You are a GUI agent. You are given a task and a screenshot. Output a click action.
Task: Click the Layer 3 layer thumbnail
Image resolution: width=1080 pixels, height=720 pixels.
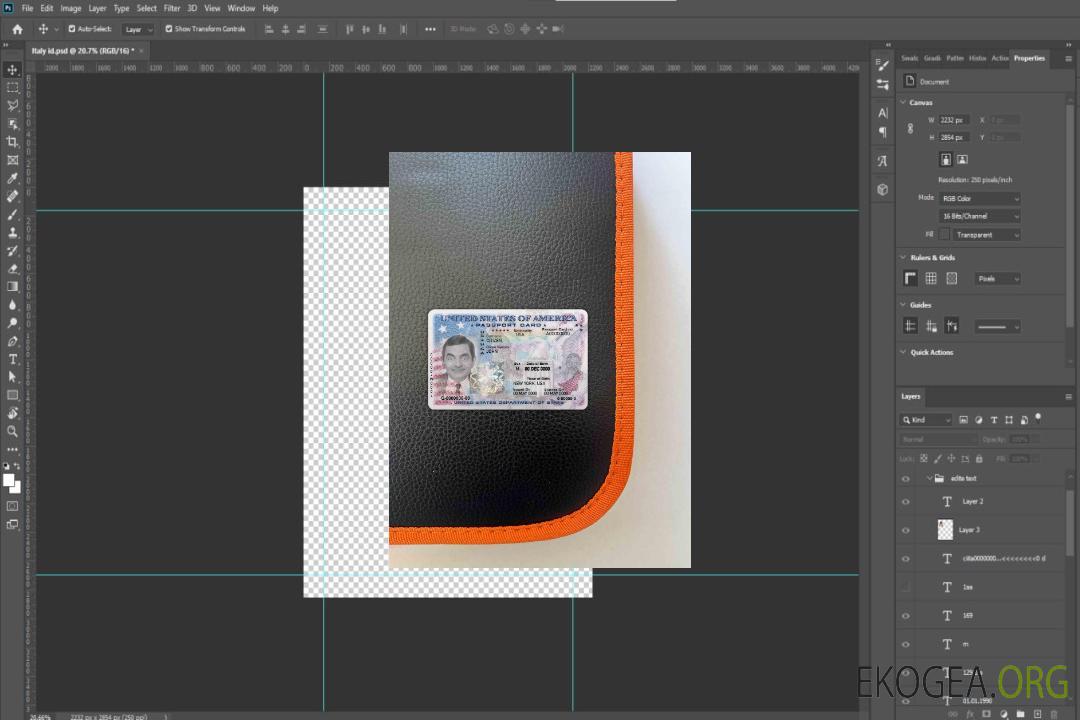[946, 530]
